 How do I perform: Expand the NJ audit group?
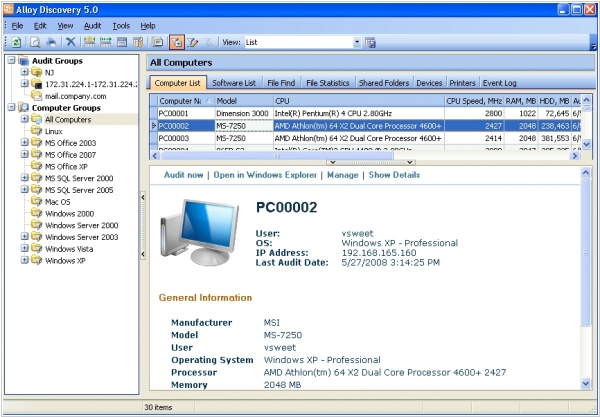(x=25, y=72)
